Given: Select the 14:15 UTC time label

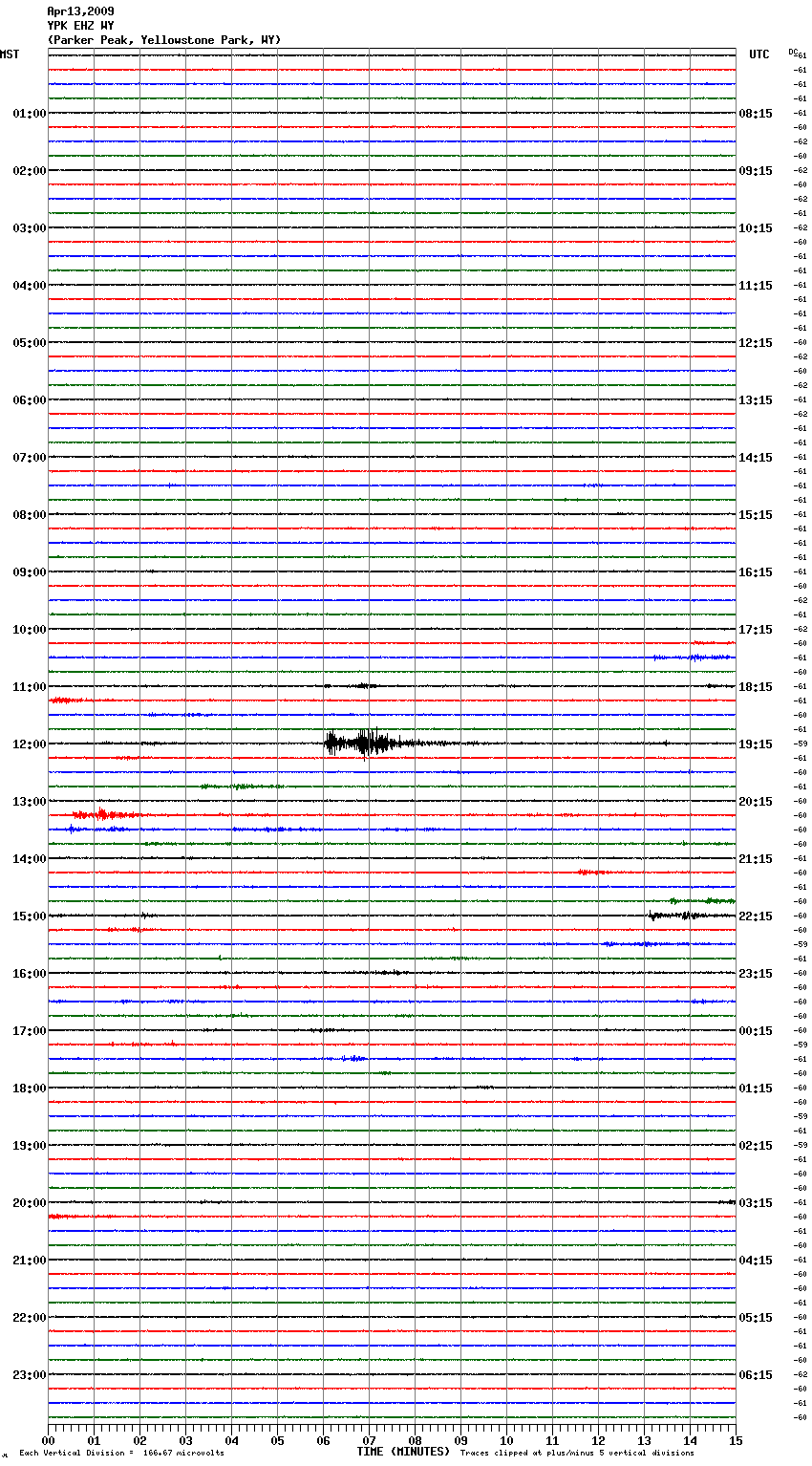Looking at the screenshot, I should [x=756, y=458].
